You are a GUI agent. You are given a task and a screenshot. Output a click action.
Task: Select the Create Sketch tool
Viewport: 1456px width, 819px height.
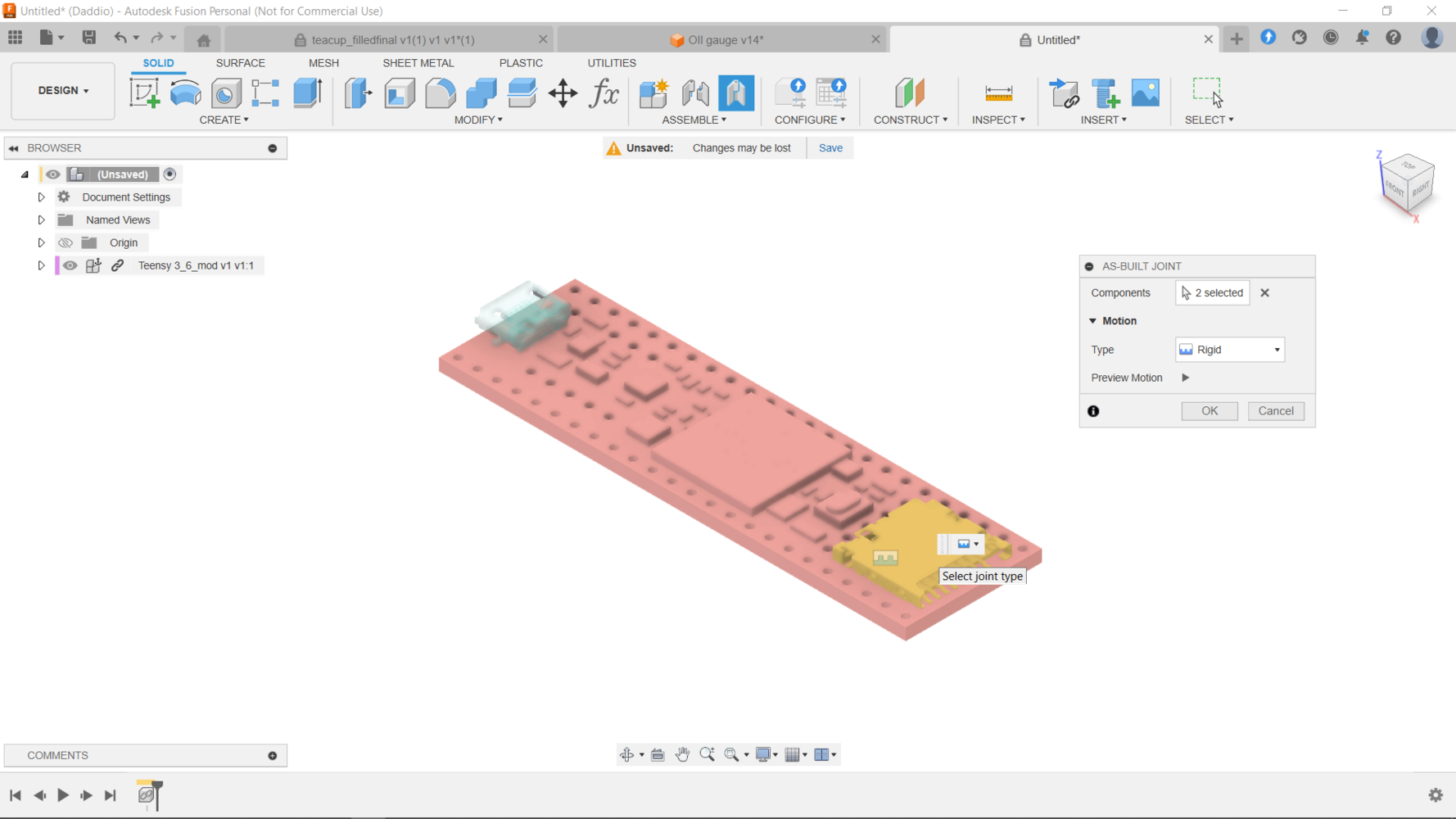145,93
